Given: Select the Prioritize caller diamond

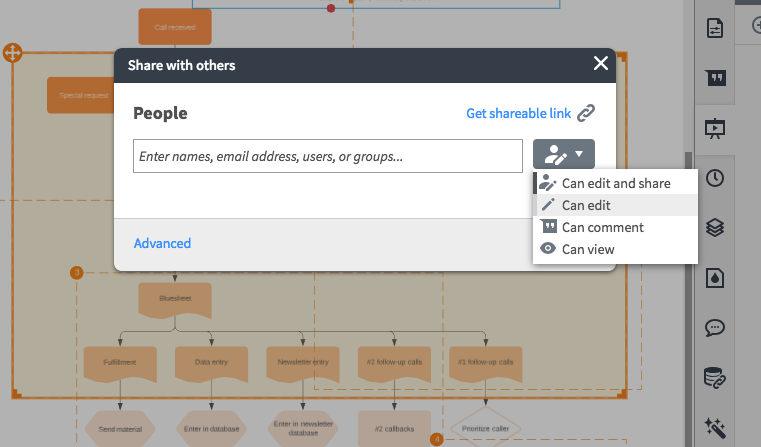Looking at the screenshot, I should (485, 428).
